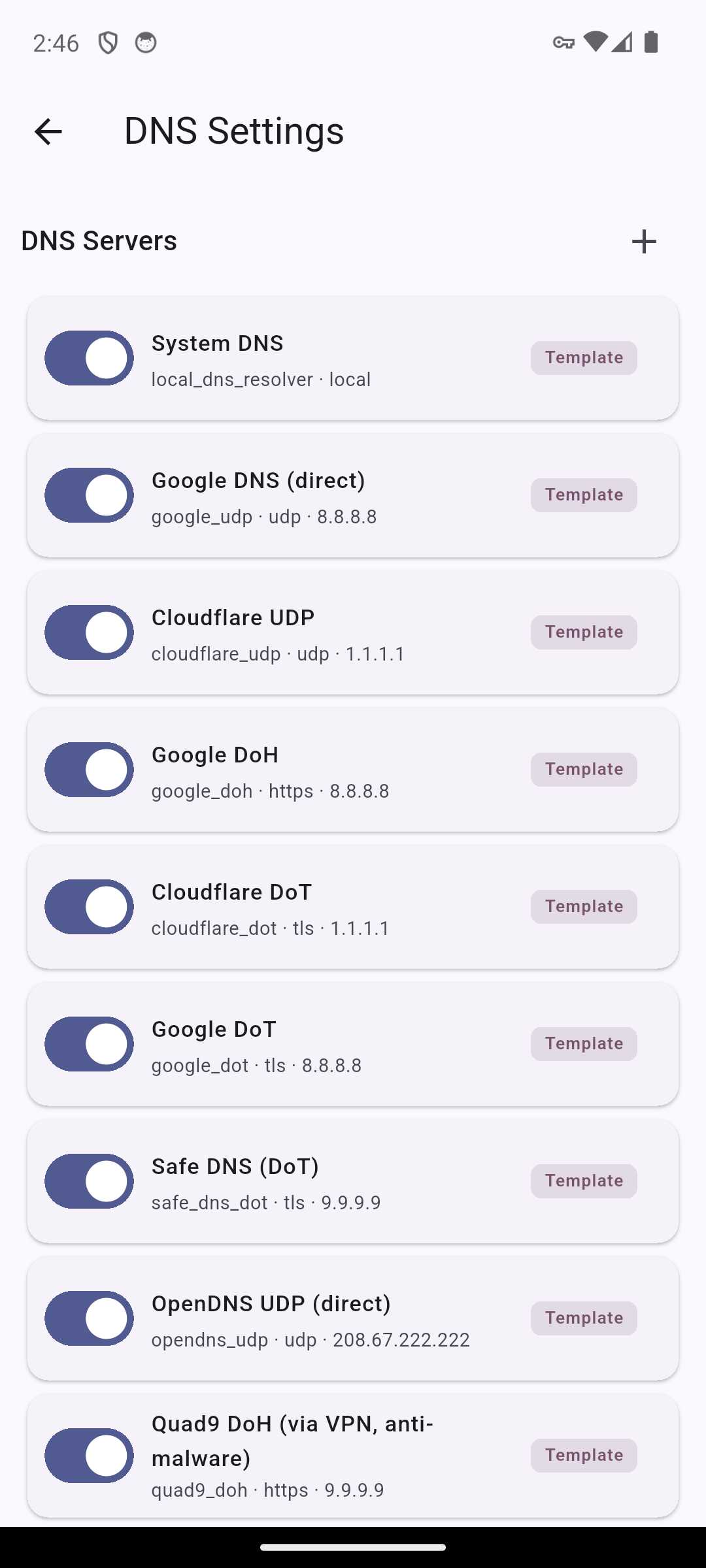The width and height of the screenshot is (706, 1568).
Task: Tap the battery icon in status bar
Action: (651, 42)
